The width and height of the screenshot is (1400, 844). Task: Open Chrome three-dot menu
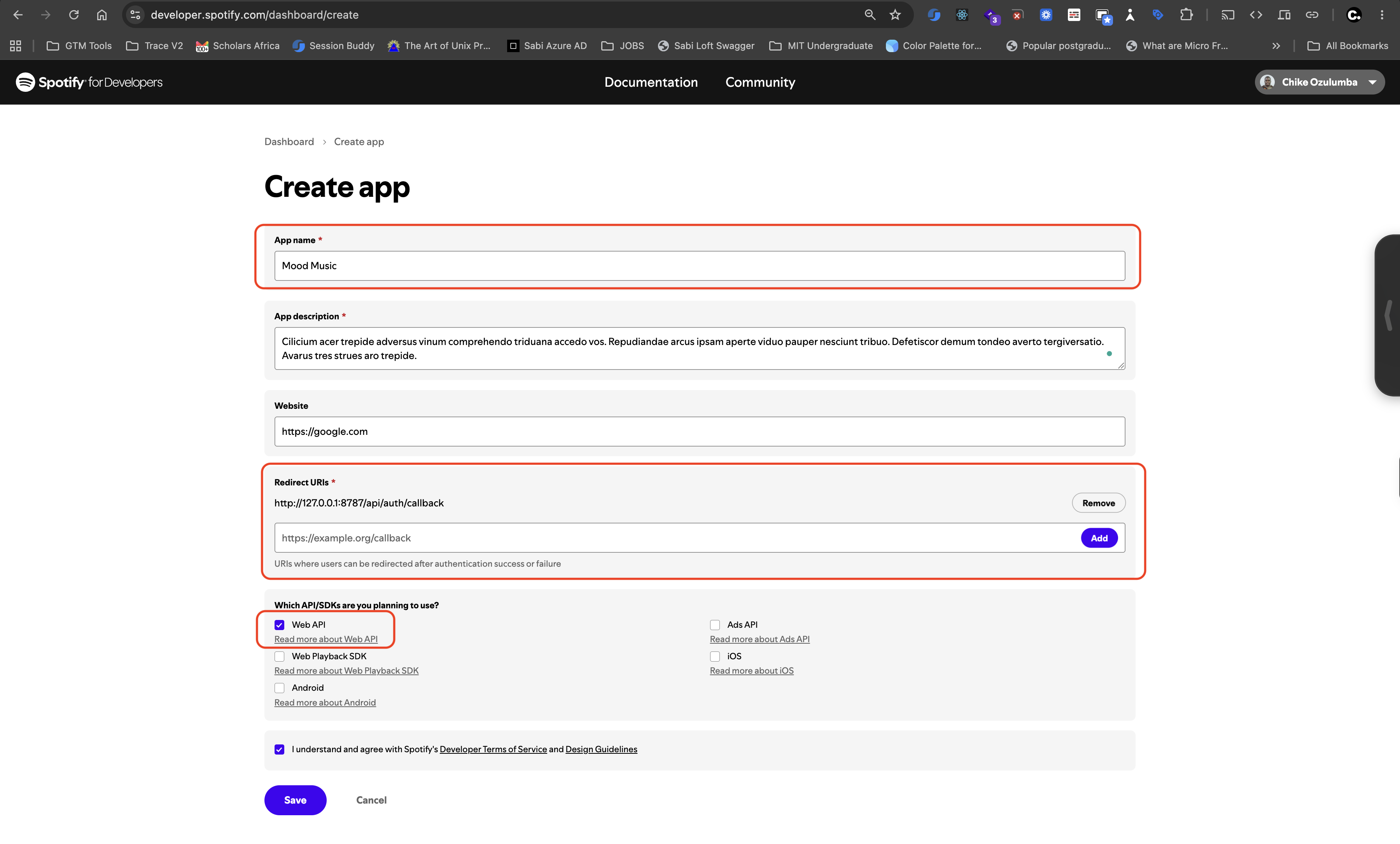(1382, 15)
